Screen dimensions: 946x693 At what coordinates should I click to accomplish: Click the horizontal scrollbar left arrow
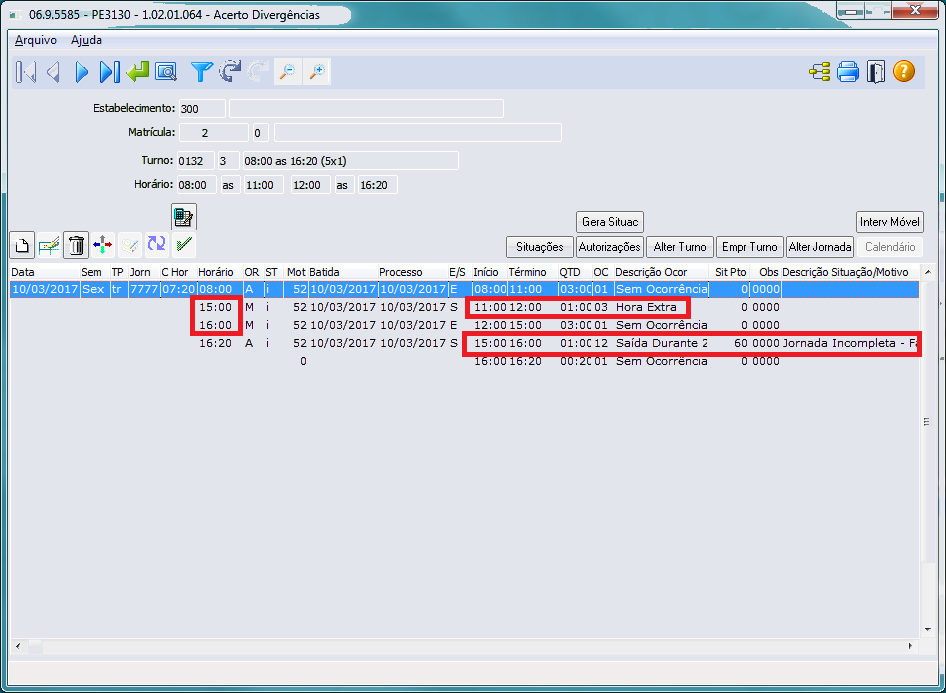pos(18,646)
